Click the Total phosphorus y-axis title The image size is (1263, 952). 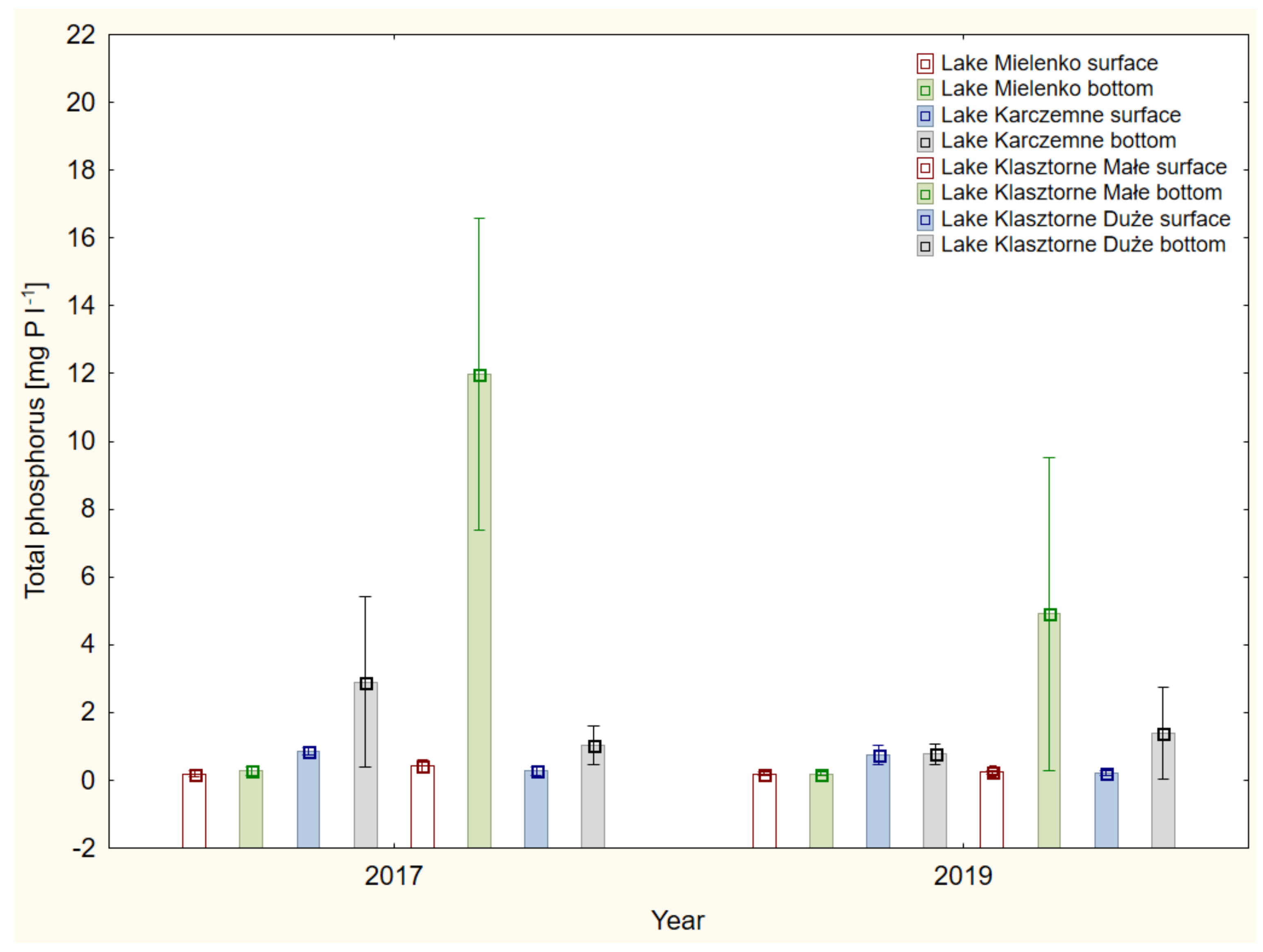pyautogui.click(x=35, y=440)
